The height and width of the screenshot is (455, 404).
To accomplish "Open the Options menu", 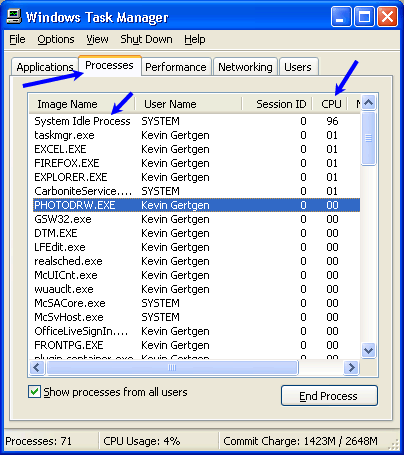I will coord(56,40).
